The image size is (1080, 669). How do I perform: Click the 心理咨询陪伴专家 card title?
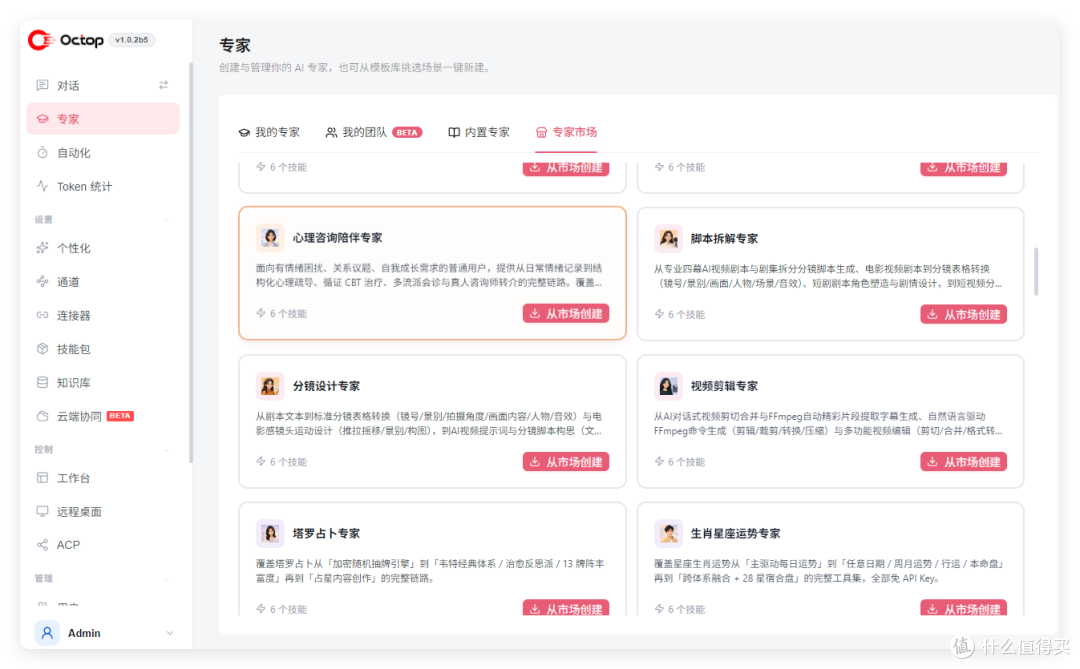pos(338,238)
